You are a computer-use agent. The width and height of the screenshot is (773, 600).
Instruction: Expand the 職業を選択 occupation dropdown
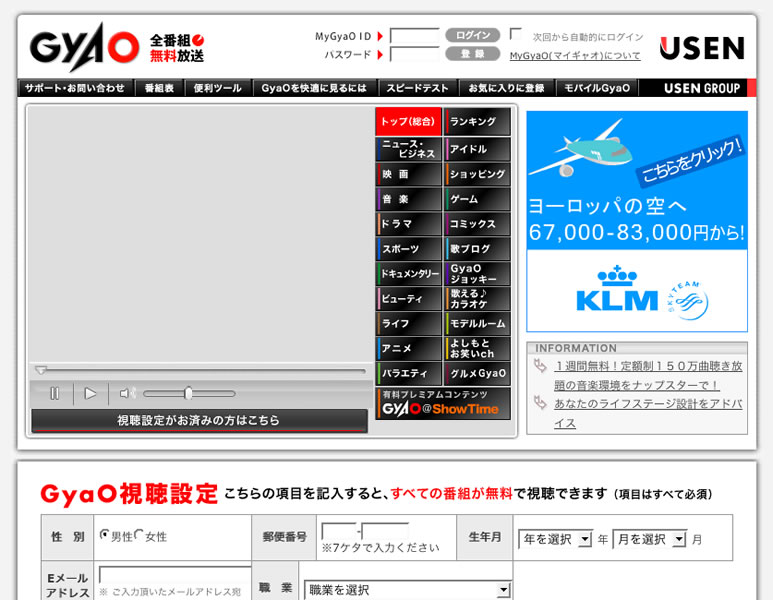[407, 590]
